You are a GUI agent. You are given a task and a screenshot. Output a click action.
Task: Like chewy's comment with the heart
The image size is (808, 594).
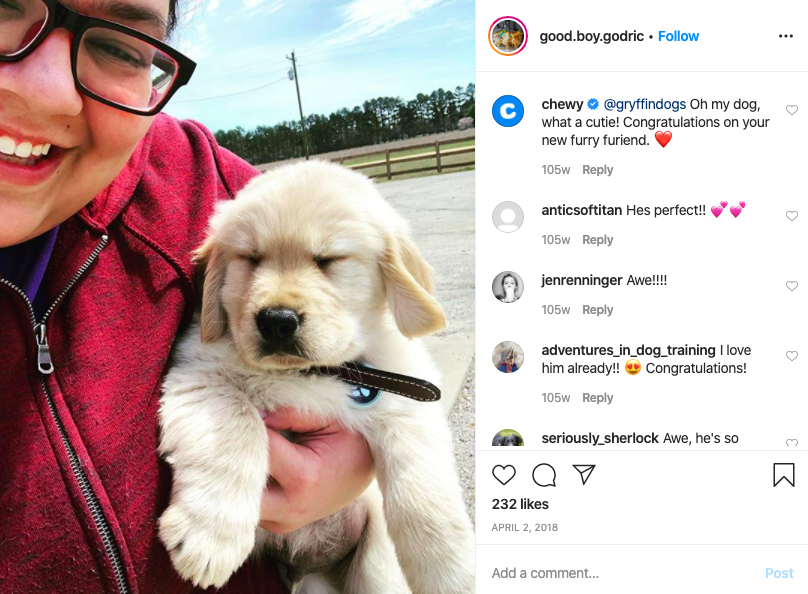[792, 110]
